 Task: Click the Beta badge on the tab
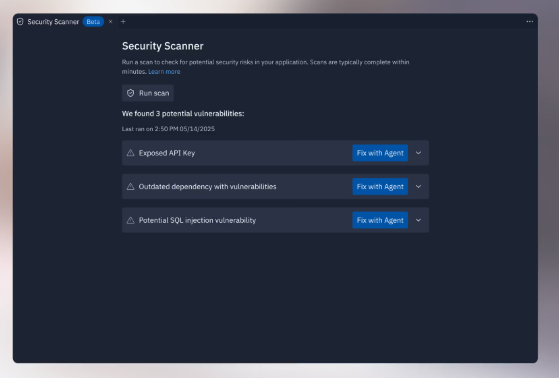(x=93, y=22)
